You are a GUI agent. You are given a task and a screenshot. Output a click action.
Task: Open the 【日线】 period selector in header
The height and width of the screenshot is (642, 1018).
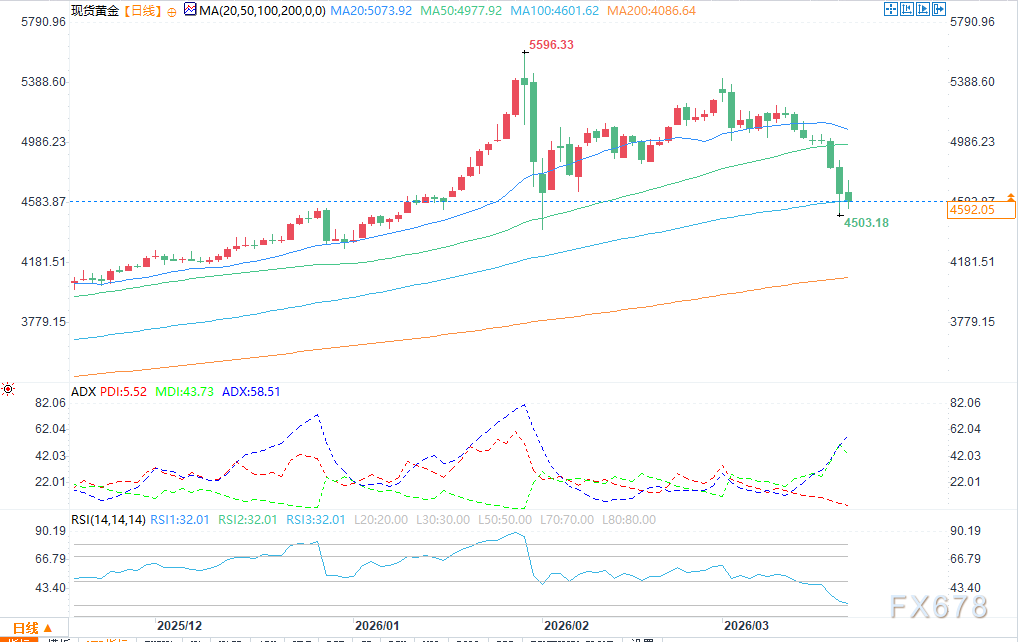point(140,11)
